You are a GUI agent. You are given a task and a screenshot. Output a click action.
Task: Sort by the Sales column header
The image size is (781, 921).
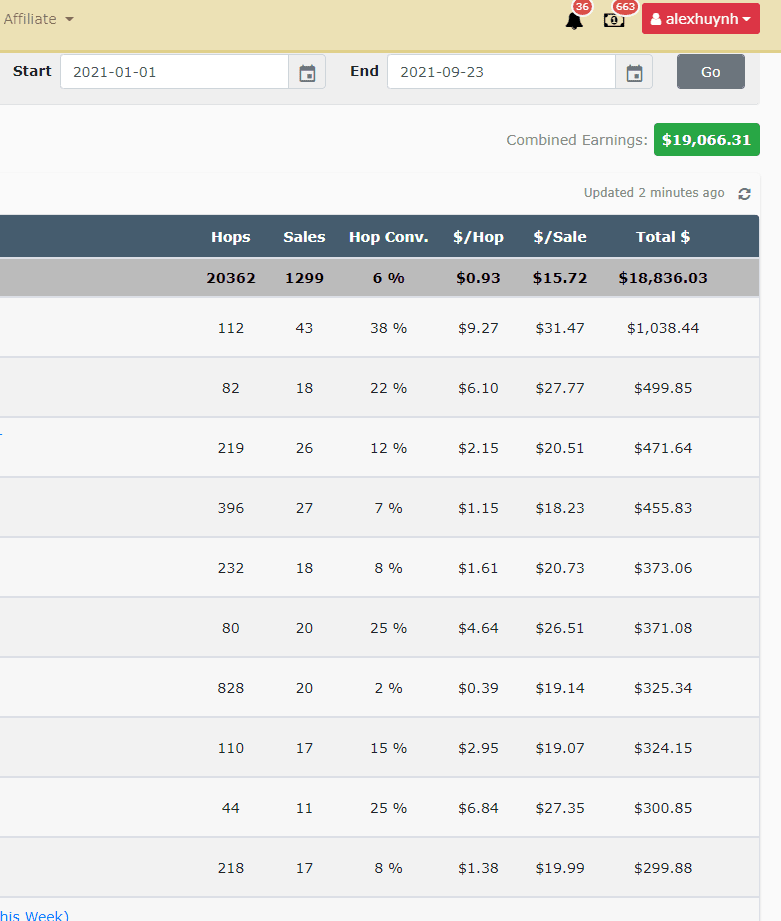(304, 237)
